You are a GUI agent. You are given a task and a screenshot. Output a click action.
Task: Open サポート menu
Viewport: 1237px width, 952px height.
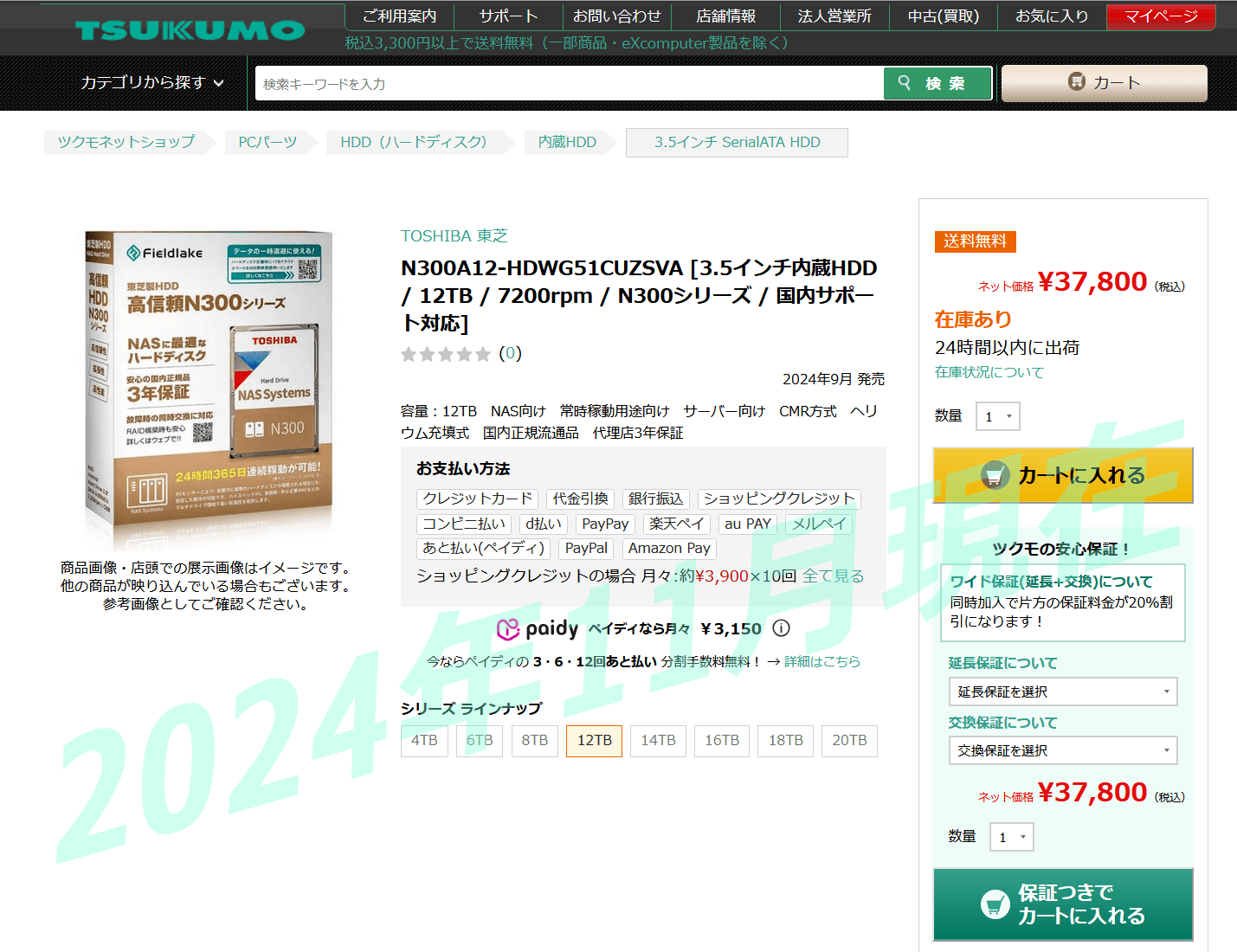(x=509, y=16)
